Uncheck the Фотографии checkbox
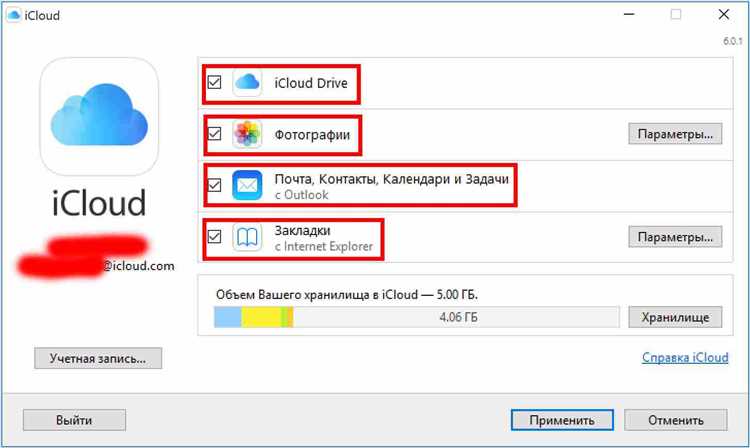The image size is (750, 448). point(214,133)
